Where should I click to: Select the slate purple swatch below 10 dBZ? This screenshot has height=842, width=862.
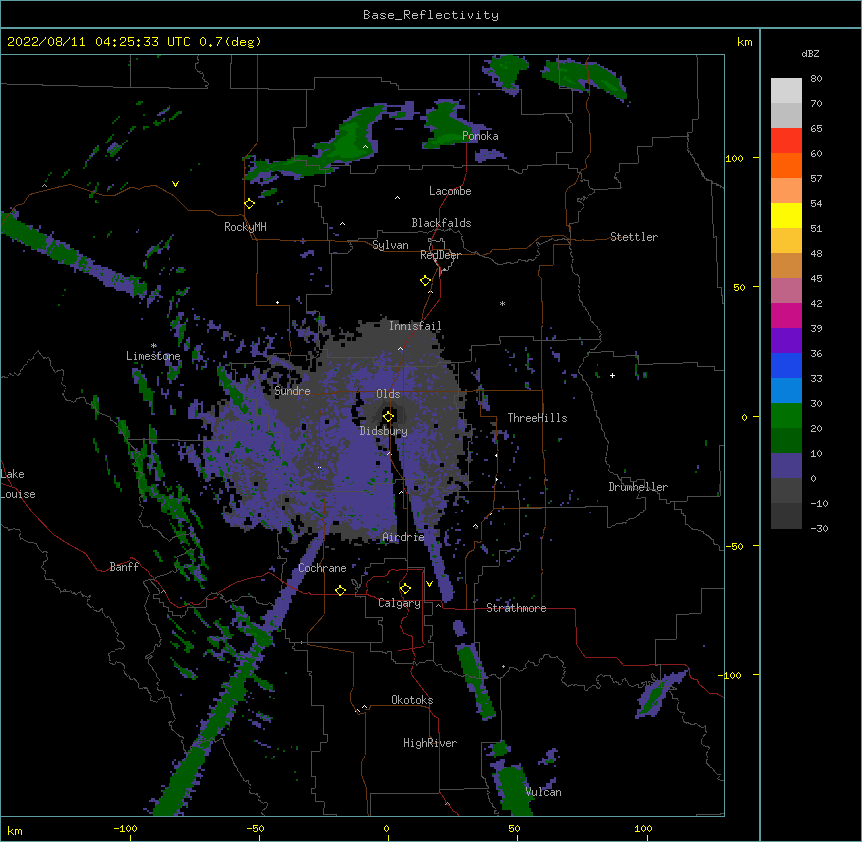[786, 466]
